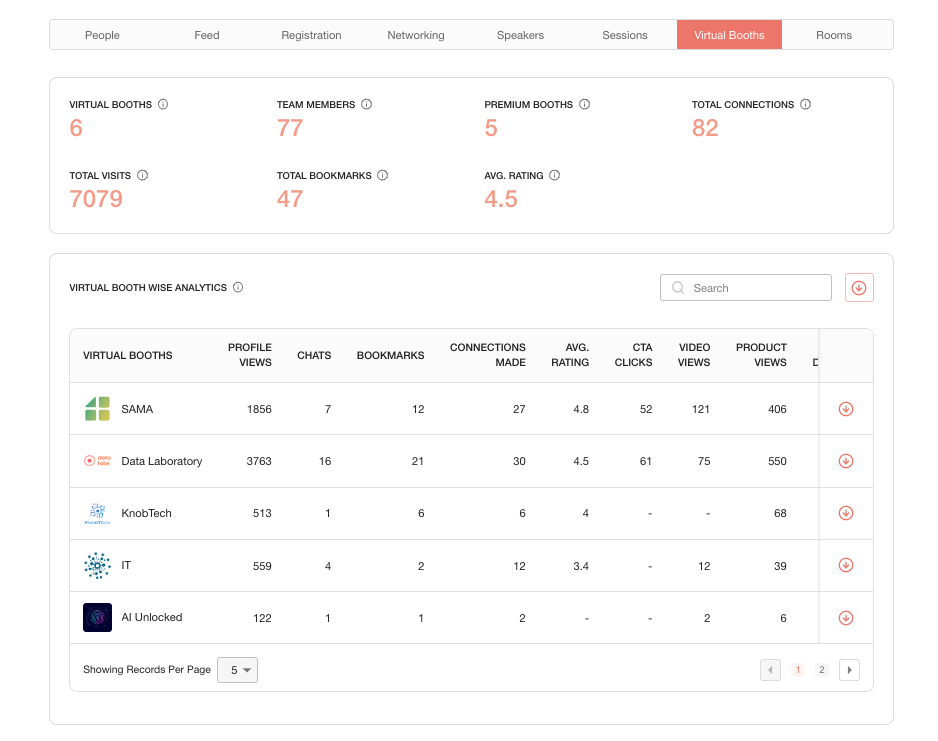Sort by the Profile Views column header

point(249,355)
